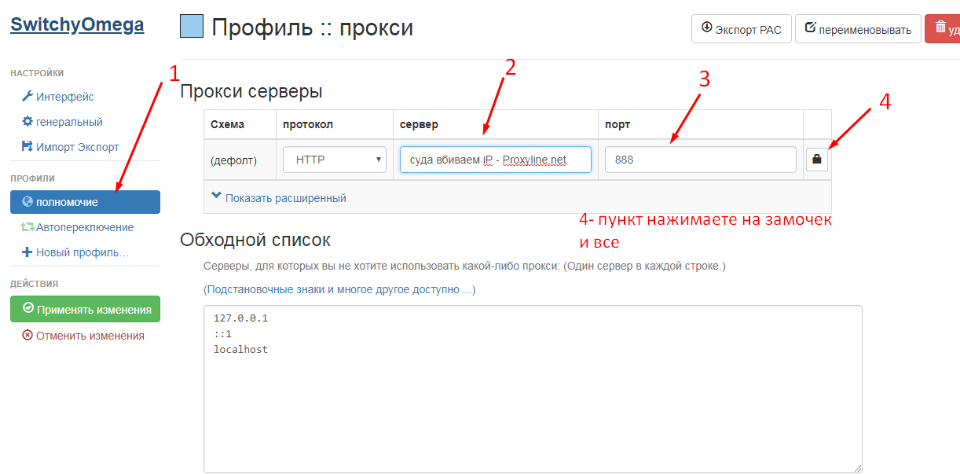Click the green 'Применять изменения' button

(85, 309)
